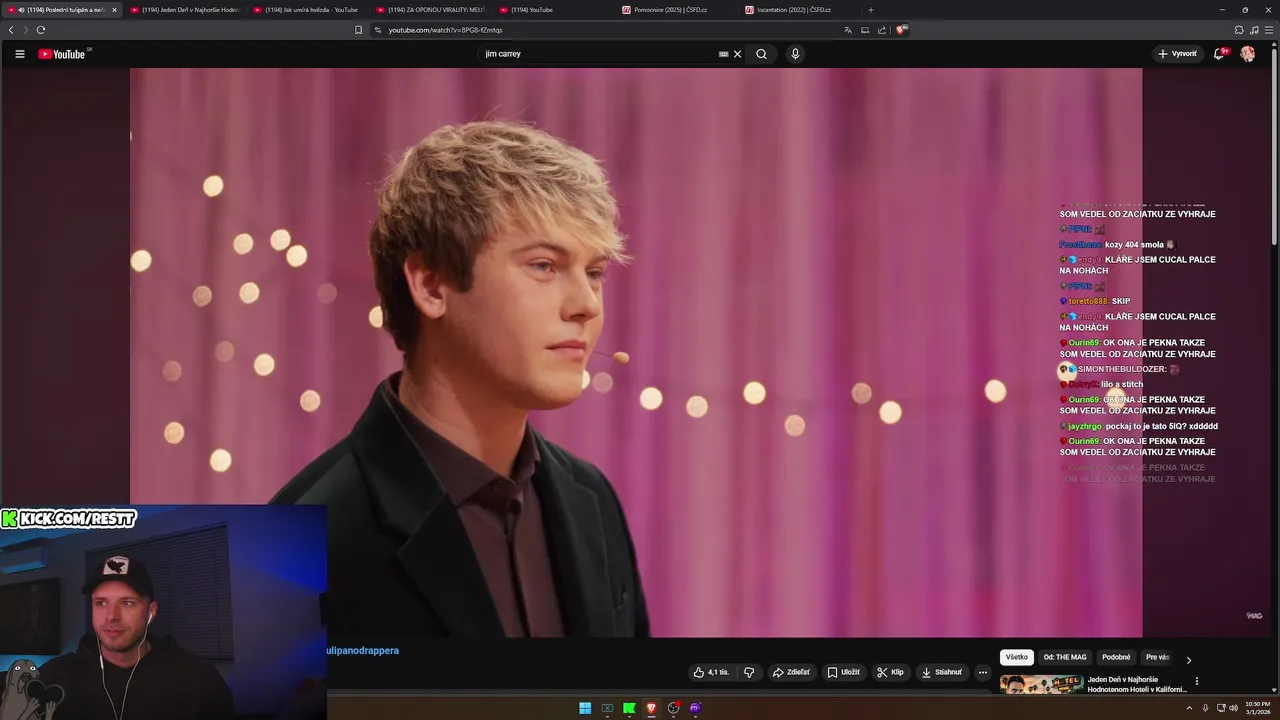Start voice search with microphone icon

795,54
